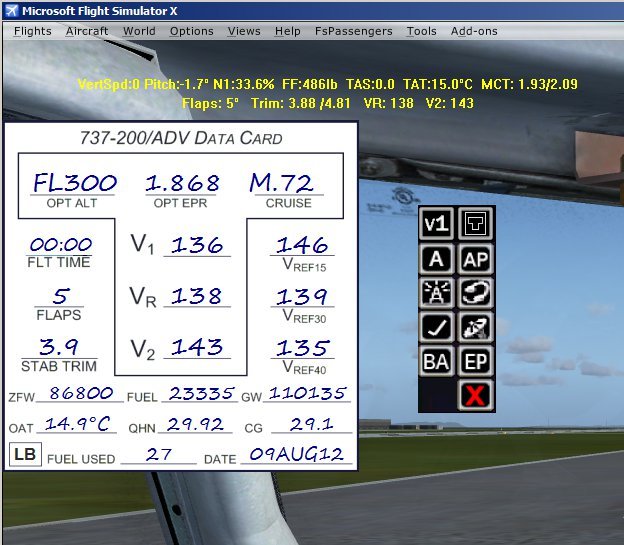Open the Help menu
624x545 pixels.
pos(287,31)
